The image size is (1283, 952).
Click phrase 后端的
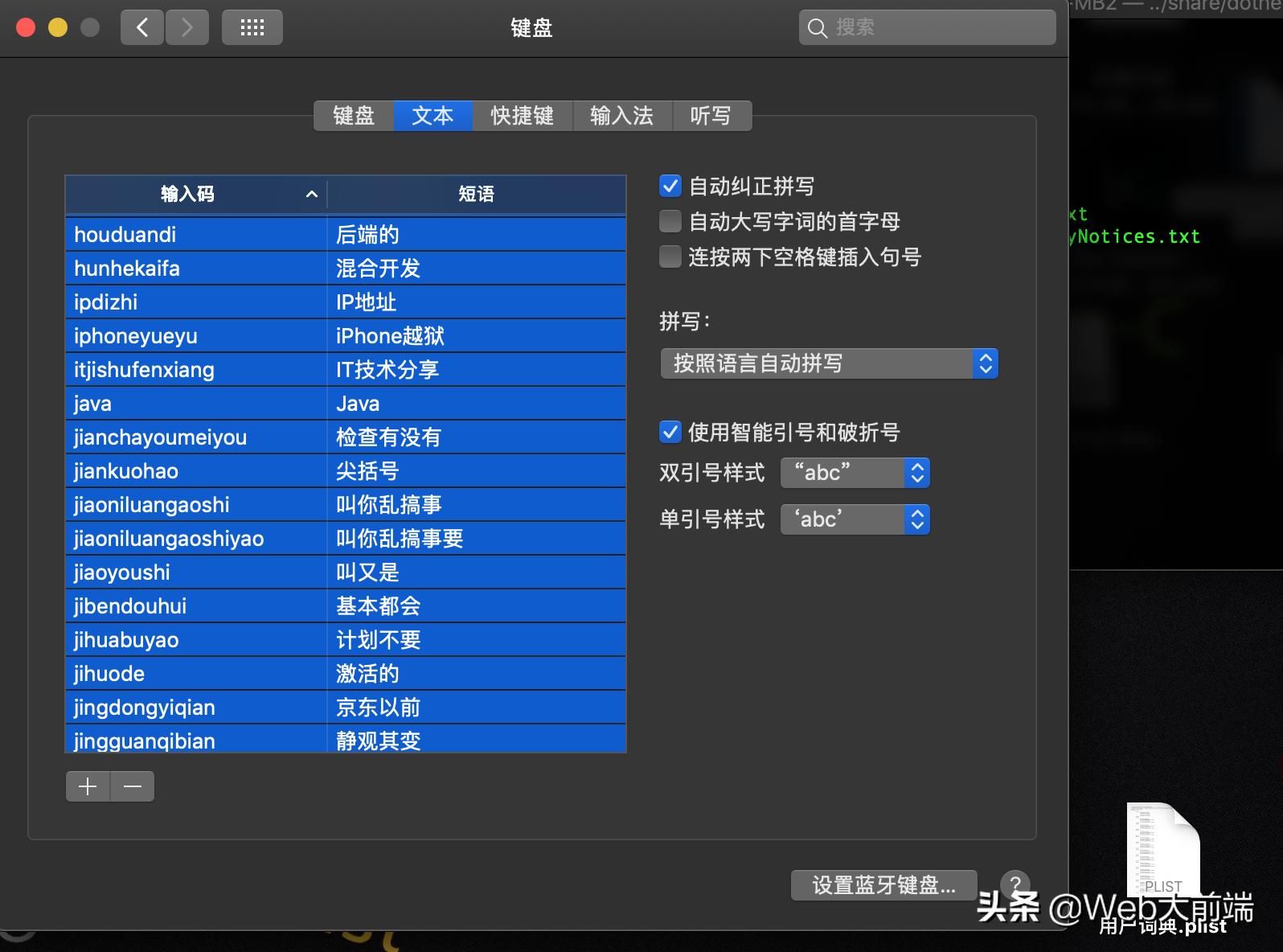click(x=367, y=235)
